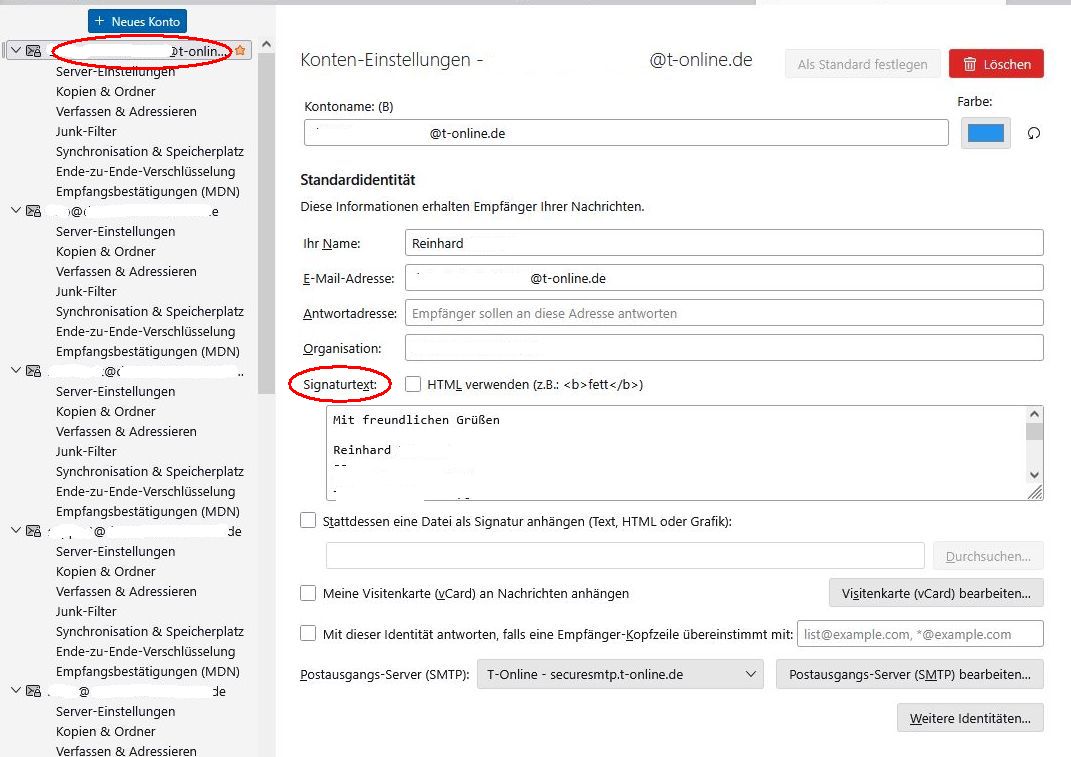This screenshot has height=757, width=1071.
Task: Enable HTML verwenden checkbox
Action: (x=413, y=384)
